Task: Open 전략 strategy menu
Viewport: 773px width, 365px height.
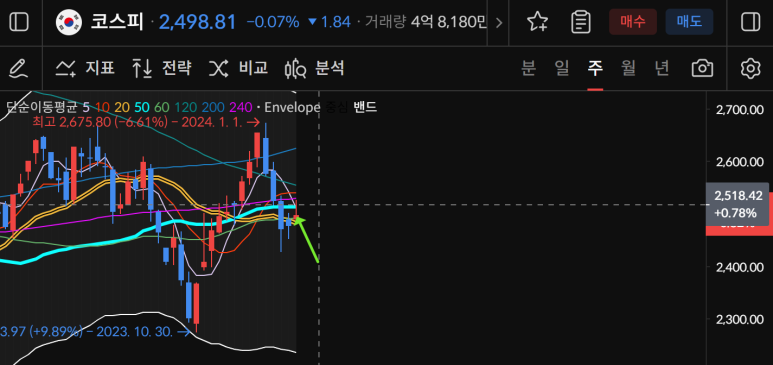Action: [162, 68]
